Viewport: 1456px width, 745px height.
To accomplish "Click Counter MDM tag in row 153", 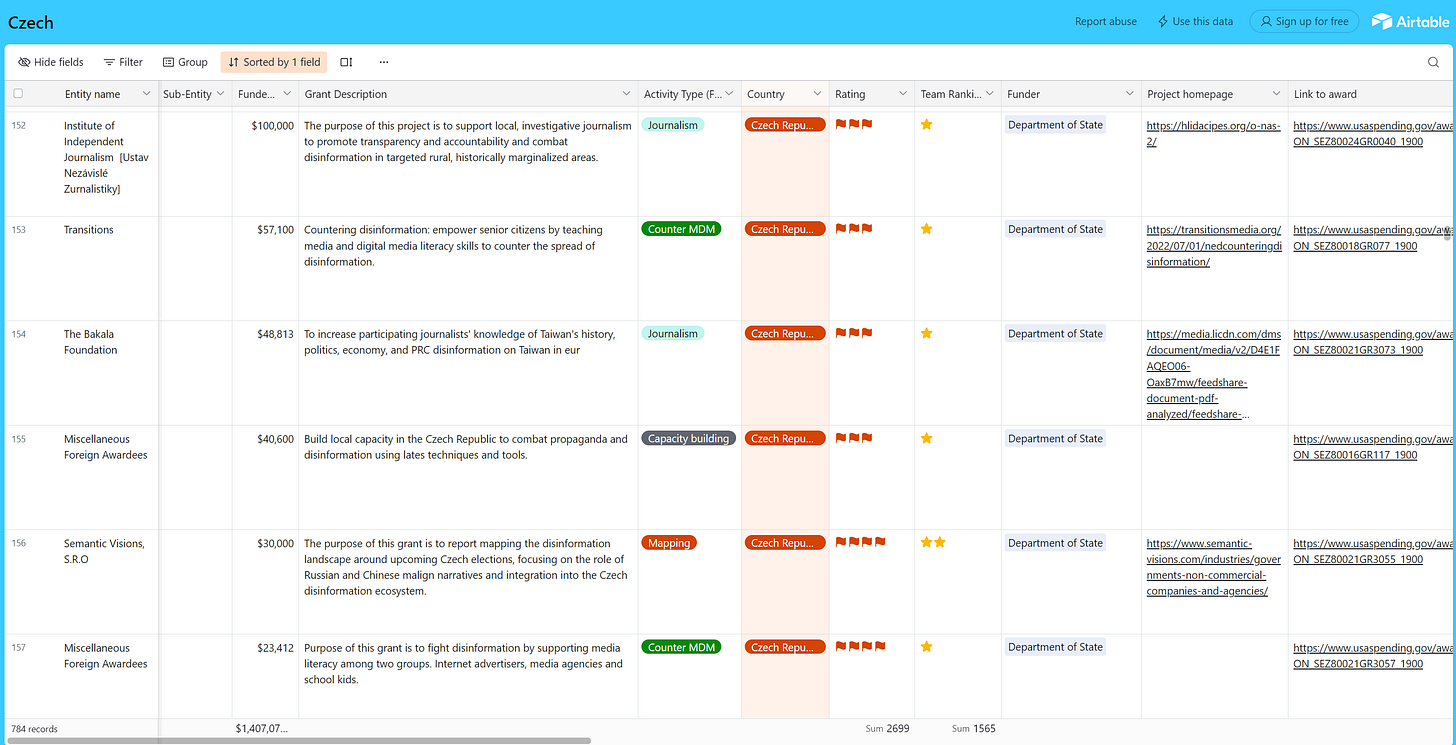I will 681,229.
